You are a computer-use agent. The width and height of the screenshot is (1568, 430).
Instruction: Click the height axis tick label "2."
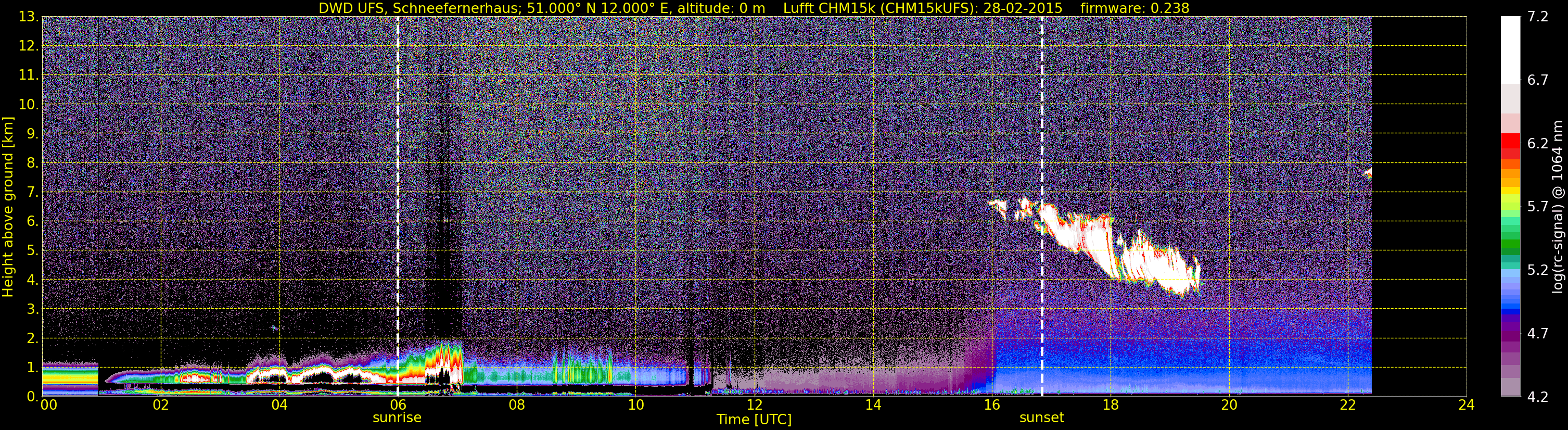[32, 338]
